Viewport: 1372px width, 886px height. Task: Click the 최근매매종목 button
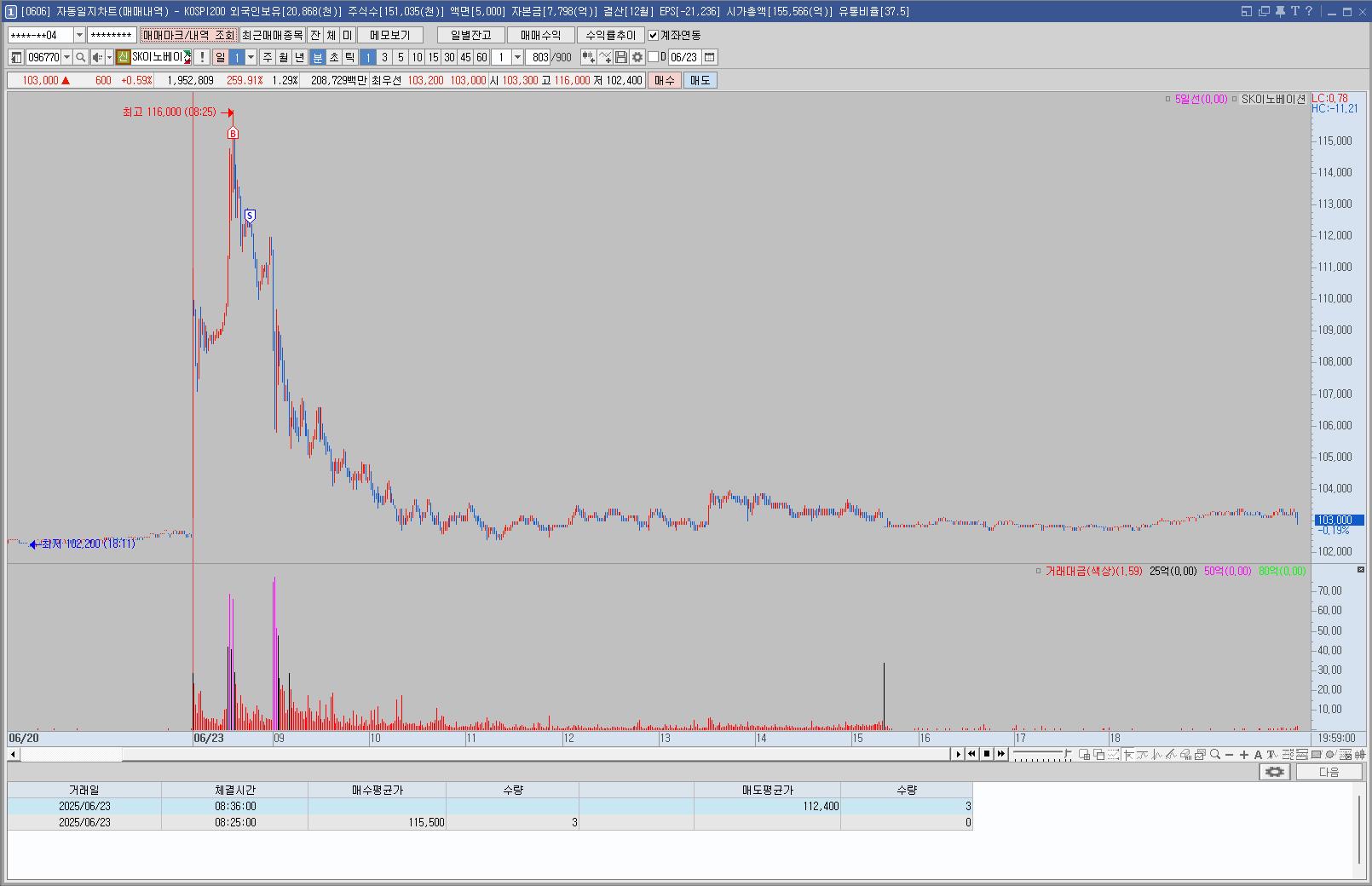(x=272, y=35)
